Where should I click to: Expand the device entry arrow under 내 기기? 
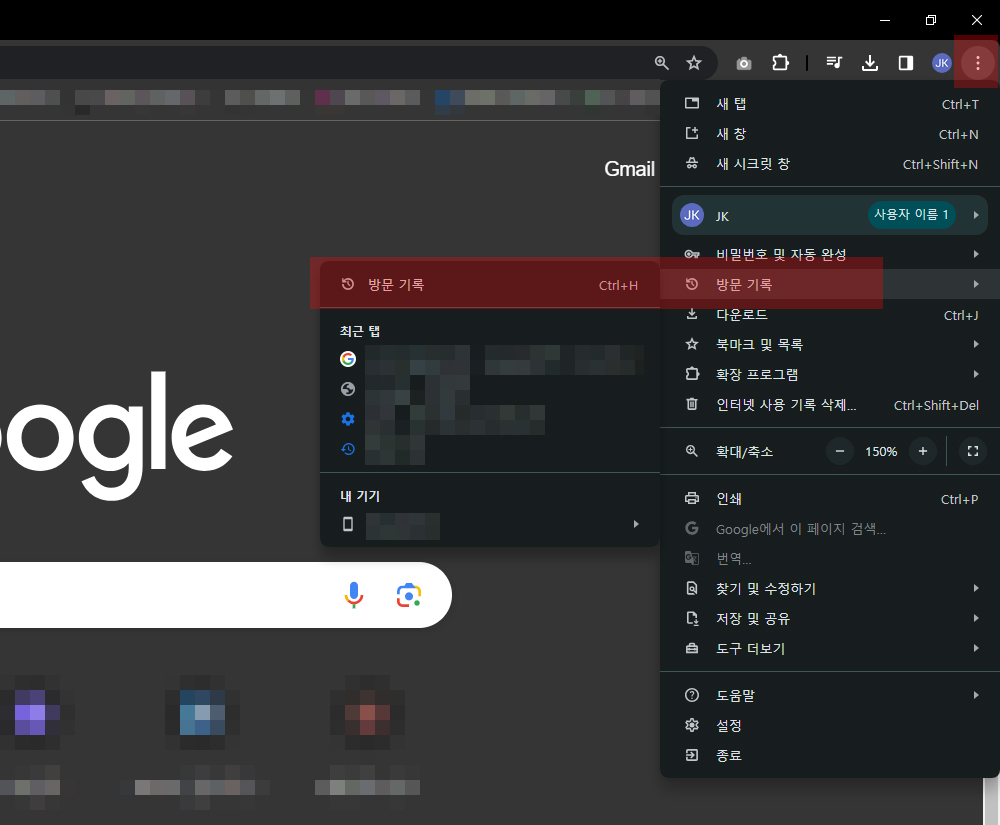[x=636, y=524]
